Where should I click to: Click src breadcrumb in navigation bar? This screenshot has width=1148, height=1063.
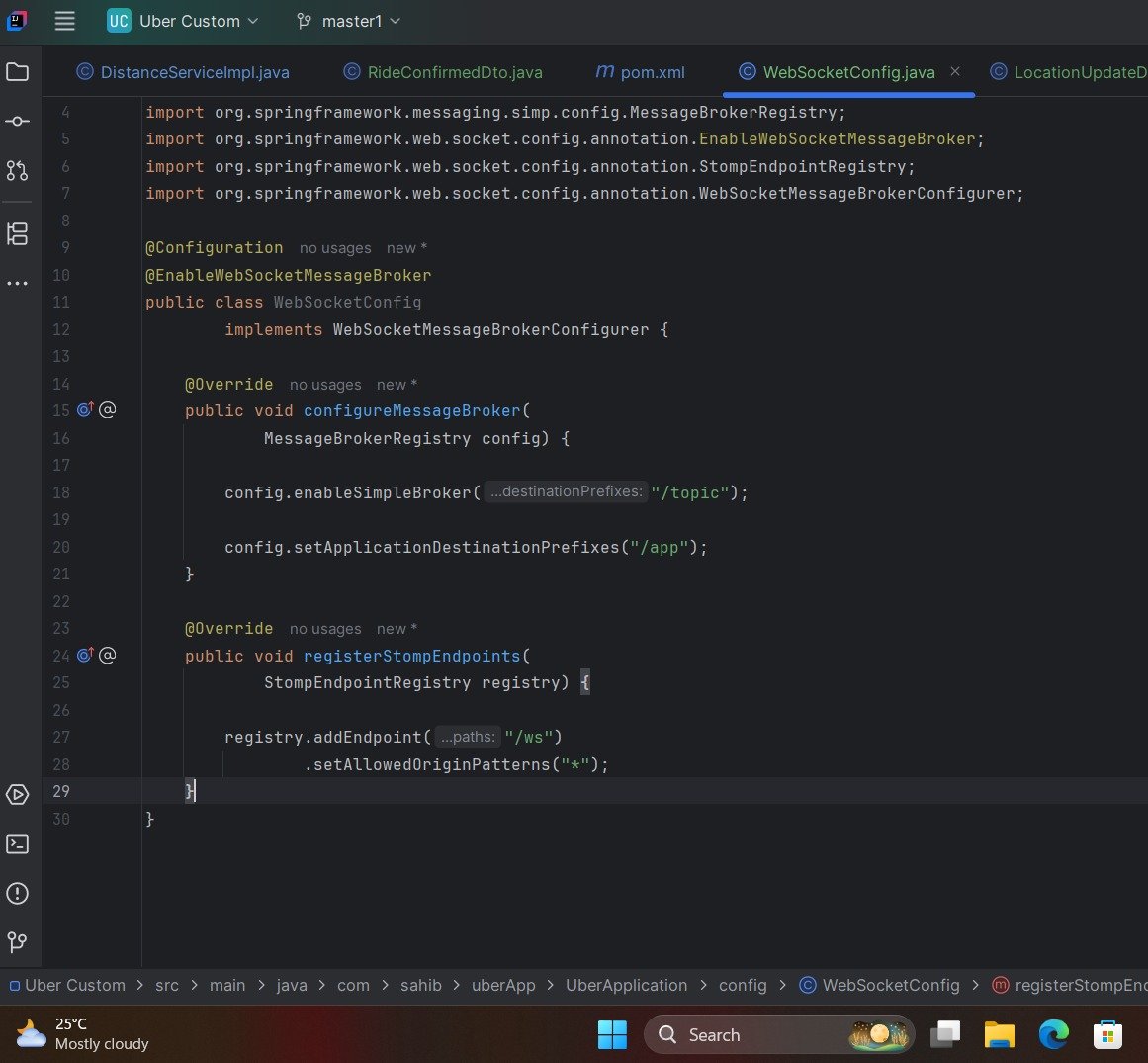167,986
